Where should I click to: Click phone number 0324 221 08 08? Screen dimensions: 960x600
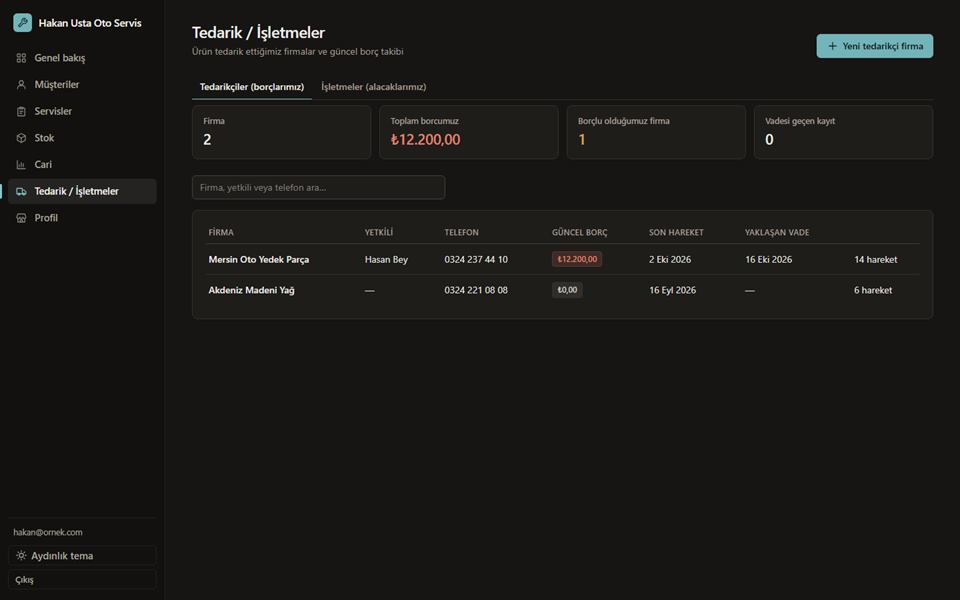476,290
